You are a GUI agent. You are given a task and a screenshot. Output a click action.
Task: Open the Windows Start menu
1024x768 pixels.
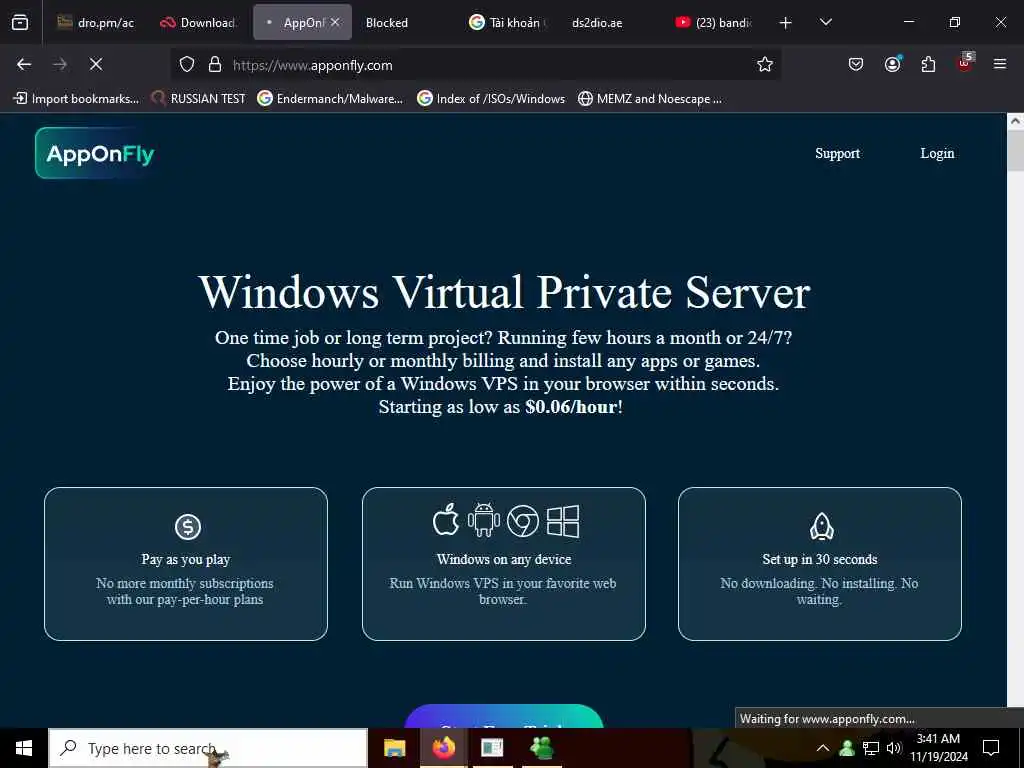pyautogui.click(x=24, y=748)
